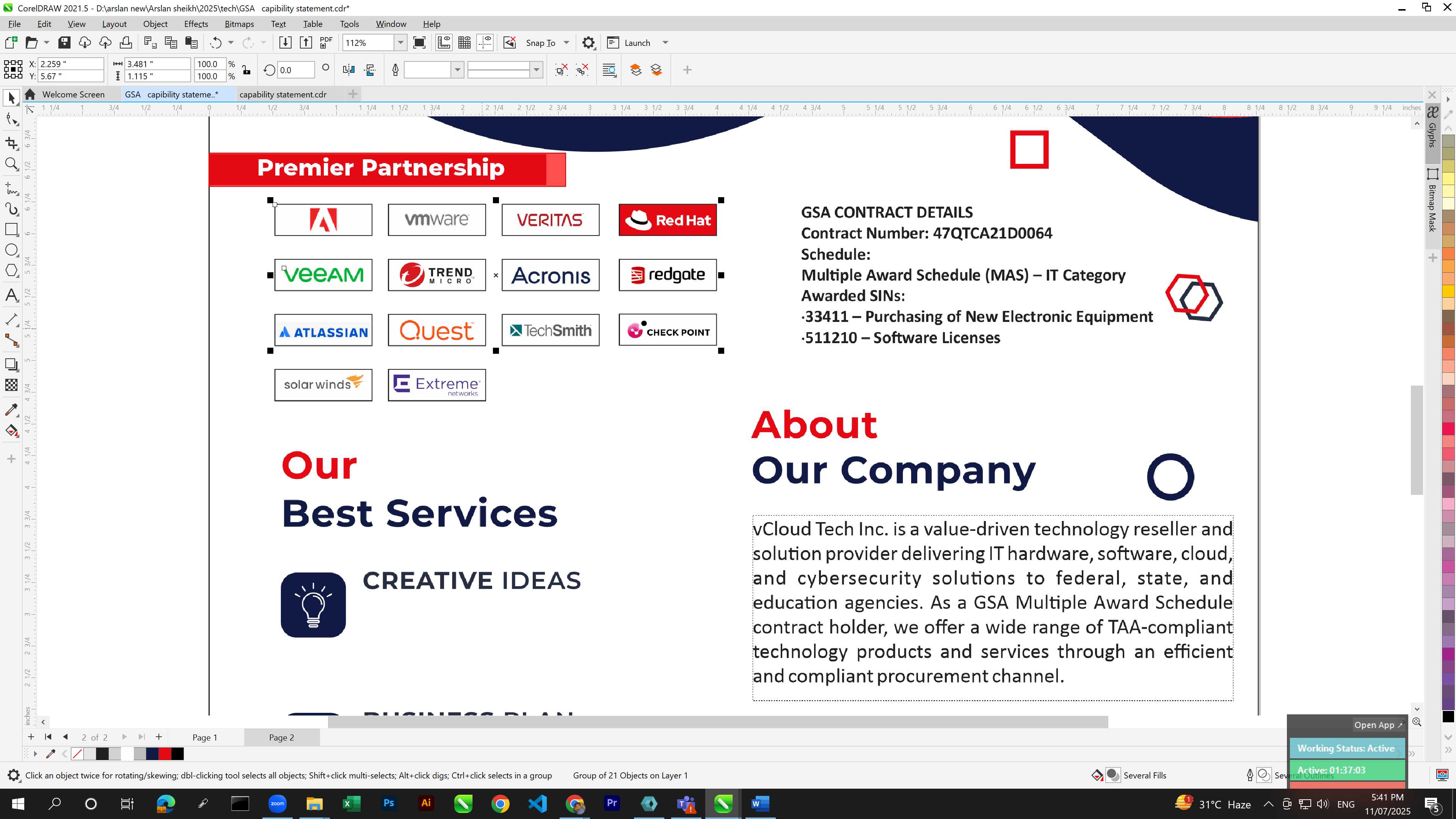This screenshot has width=1456, height=819.
Task: Click the Import icon in toolbar
Action: pos(286,42)
